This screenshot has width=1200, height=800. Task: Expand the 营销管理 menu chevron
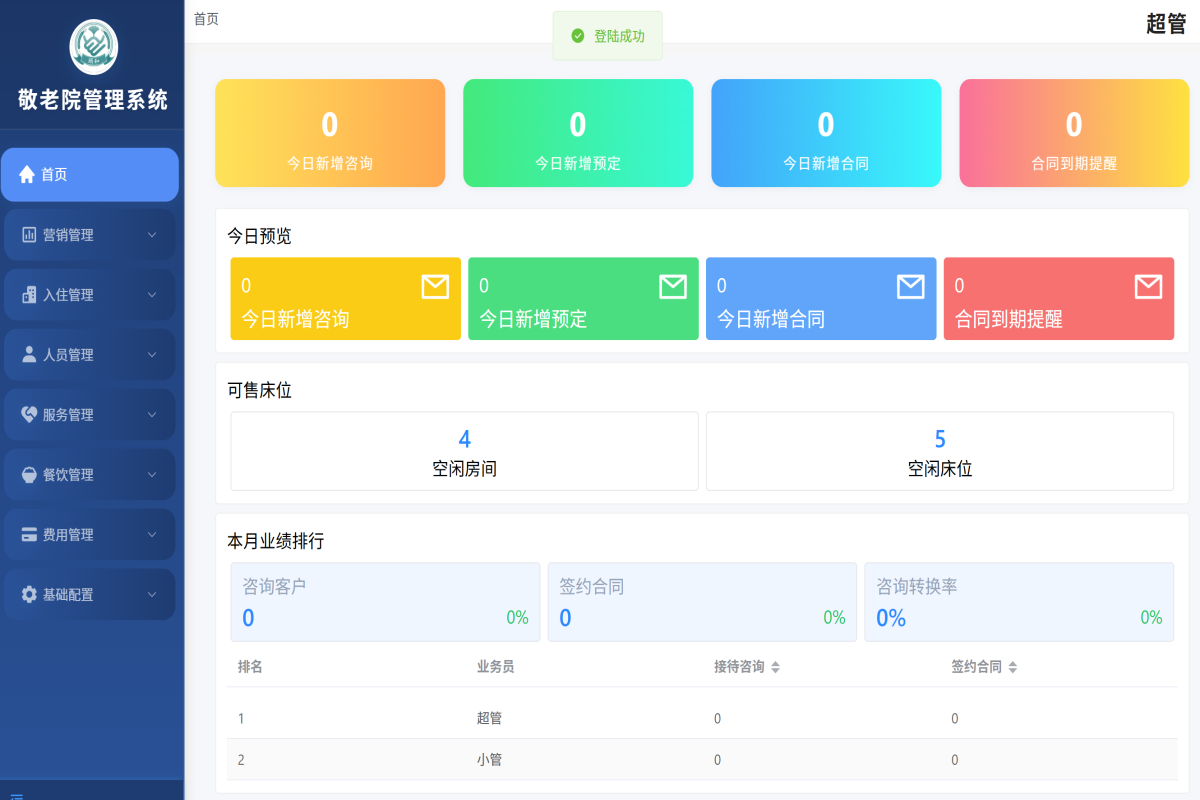pyautogui.click(x=153, y=234)
